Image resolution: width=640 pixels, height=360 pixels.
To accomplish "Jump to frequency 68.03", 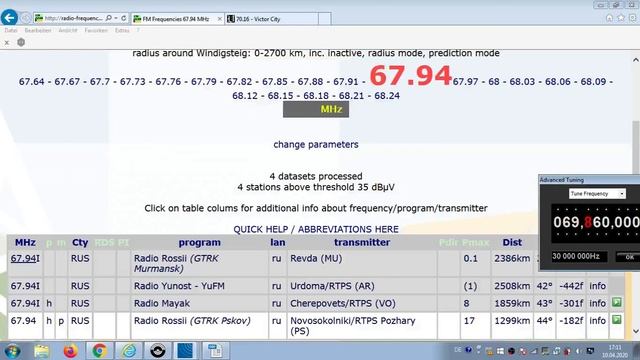I will 522,82.
